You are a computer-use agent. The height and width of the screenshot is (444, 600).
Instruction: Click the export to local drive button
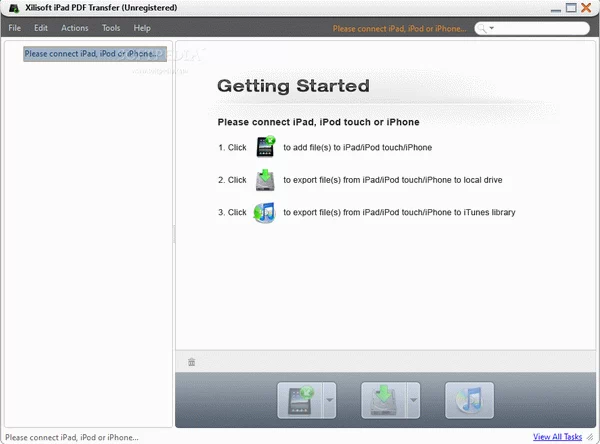click(x=385, y=401)
